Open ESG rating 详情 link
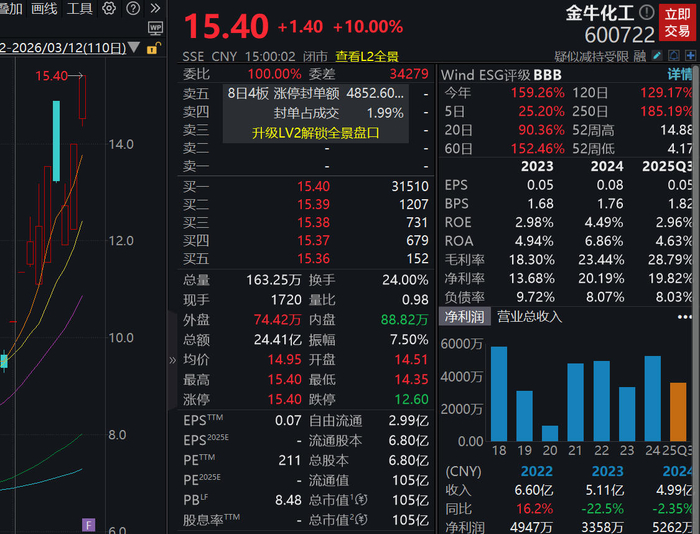The width and height of the screenshot is (700, 534). (679, 74)
